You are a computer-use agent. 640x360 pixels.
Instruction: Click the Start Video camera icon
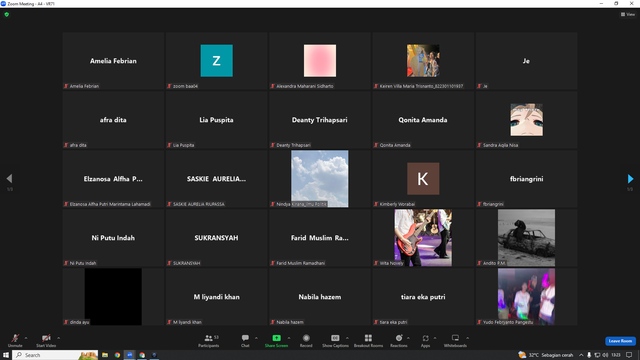[46, 338]
